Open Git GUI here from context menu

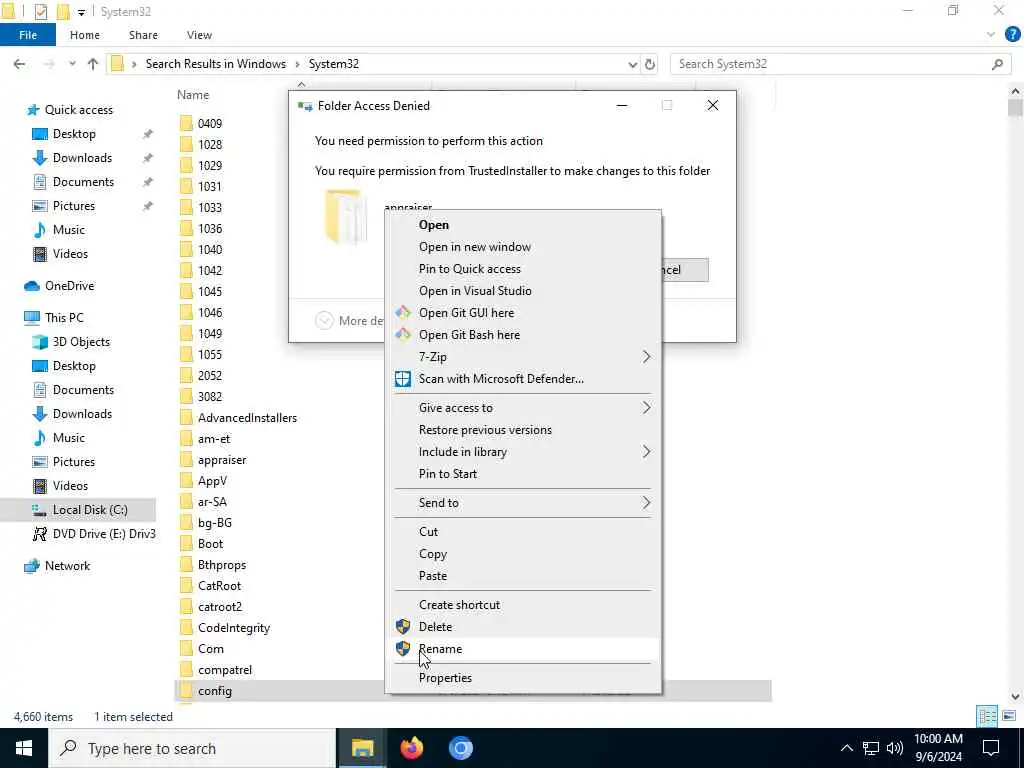(x=466, y=313)
